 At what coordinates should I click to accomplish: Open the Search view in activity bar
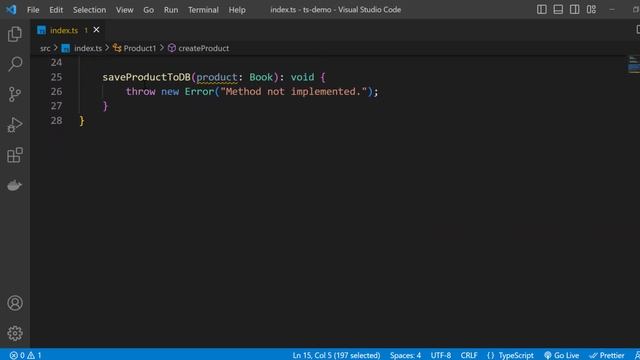(x=15, y=64)
